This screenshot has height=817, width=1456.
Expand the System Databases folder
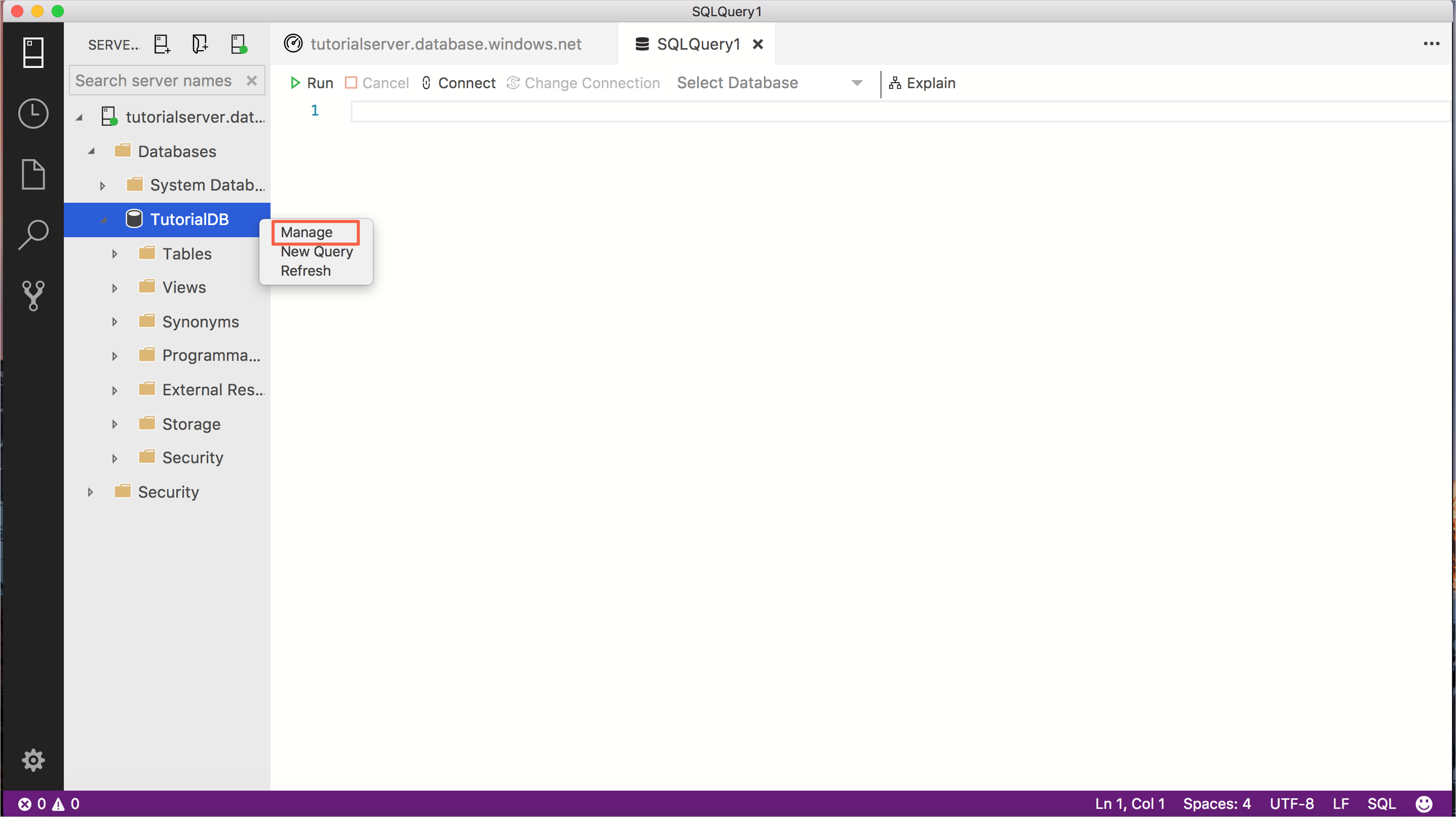102,185
